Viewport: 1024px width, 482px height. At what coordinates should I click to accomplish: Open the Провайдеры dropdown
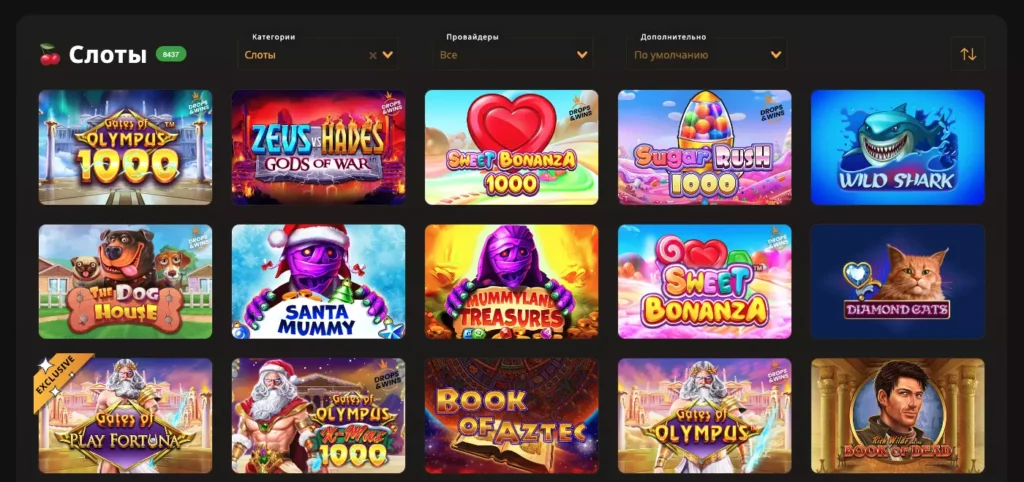(513, 55)
